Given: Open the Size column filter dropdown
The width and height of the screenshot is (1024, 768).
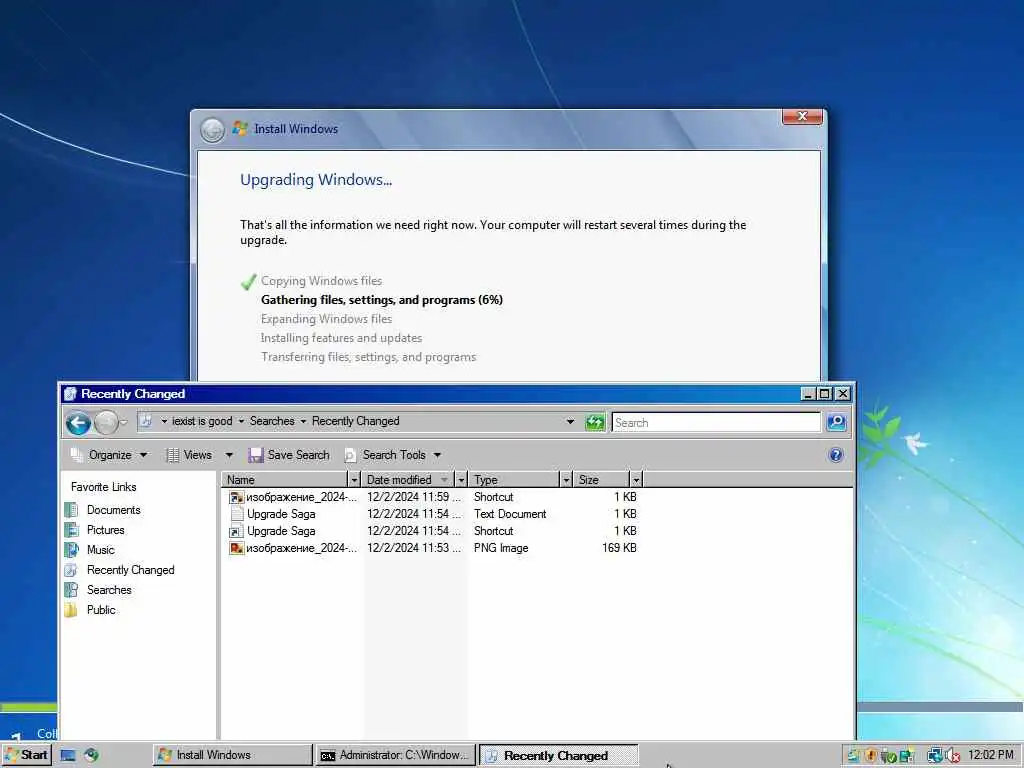Looking at the screenshot, I should coord(636,480).
